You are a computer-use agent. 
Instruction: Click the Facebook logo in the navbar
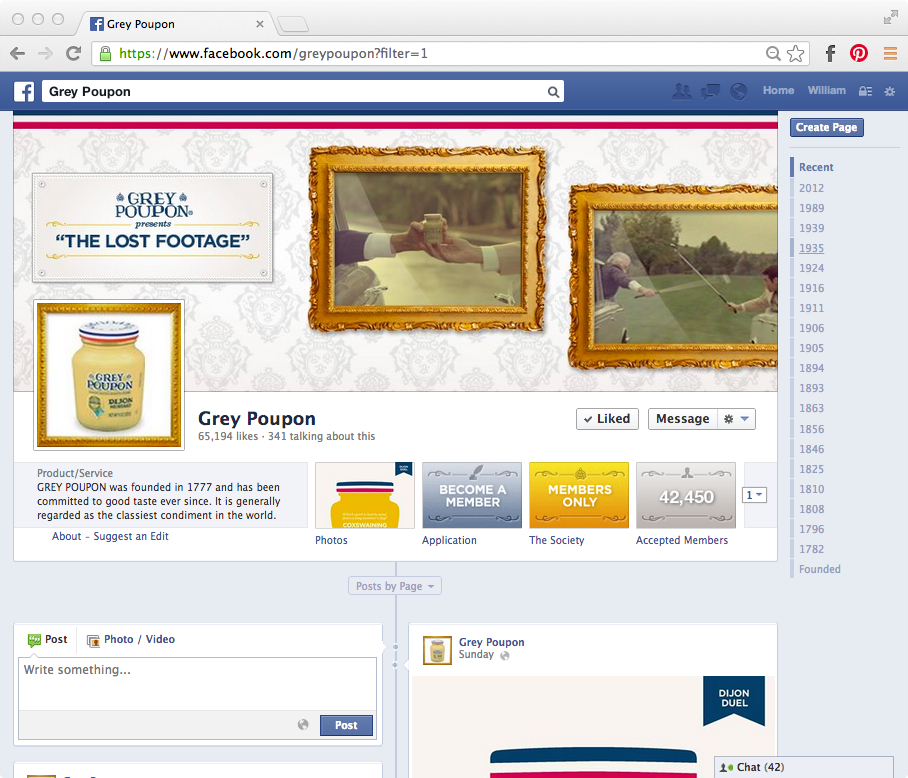click(23, 91)
